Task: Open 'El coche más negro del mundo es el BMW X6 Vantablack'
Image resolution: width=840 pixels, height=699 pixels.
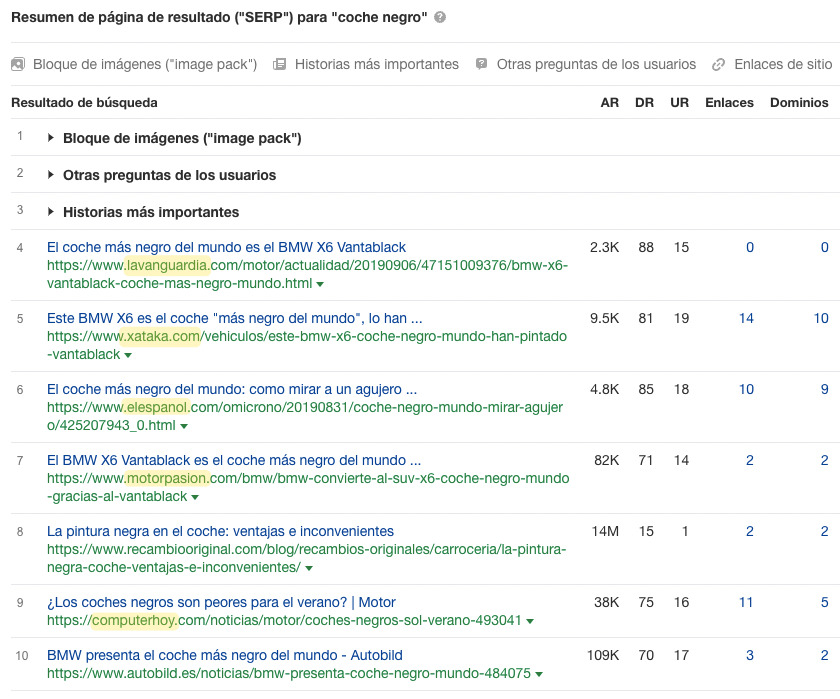Action: coord(226,247)
